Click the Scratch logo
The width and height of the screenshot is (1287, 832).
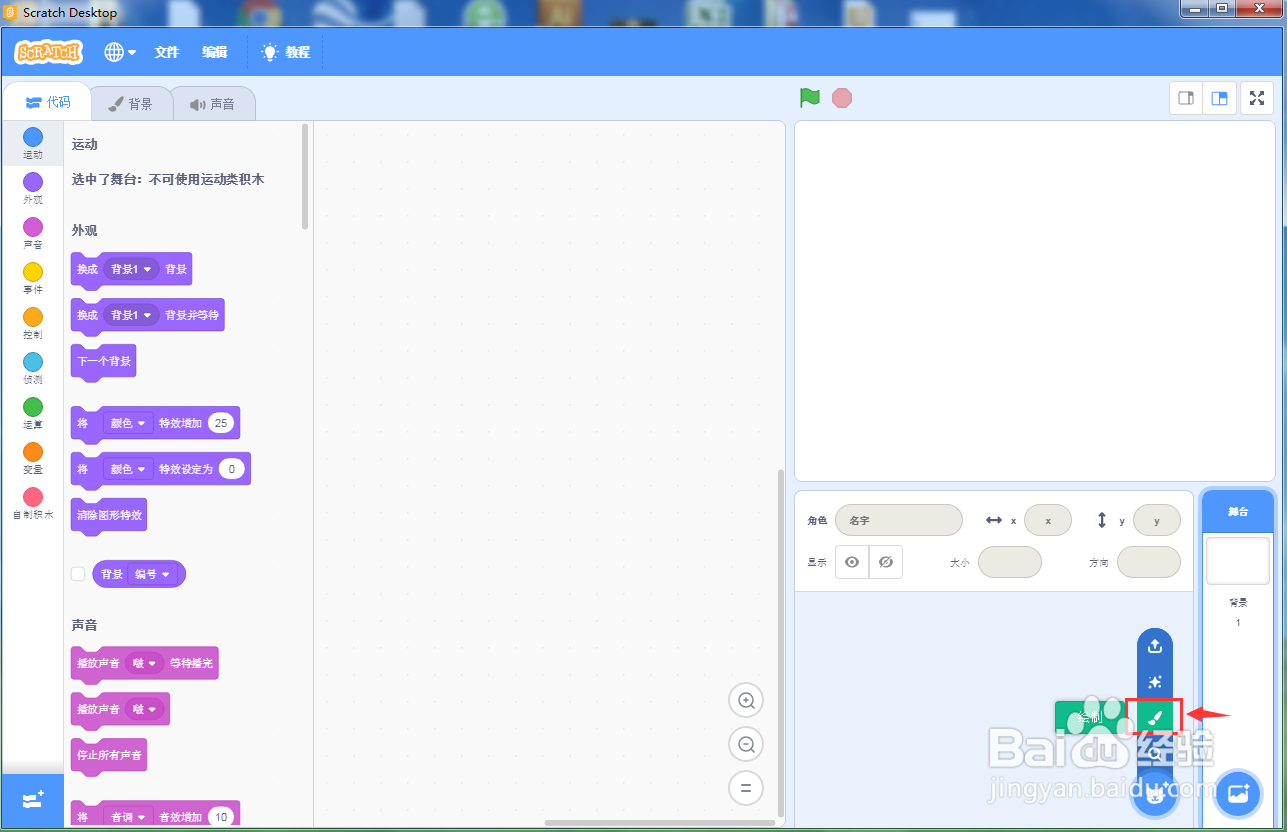click(x=48, y=52)
